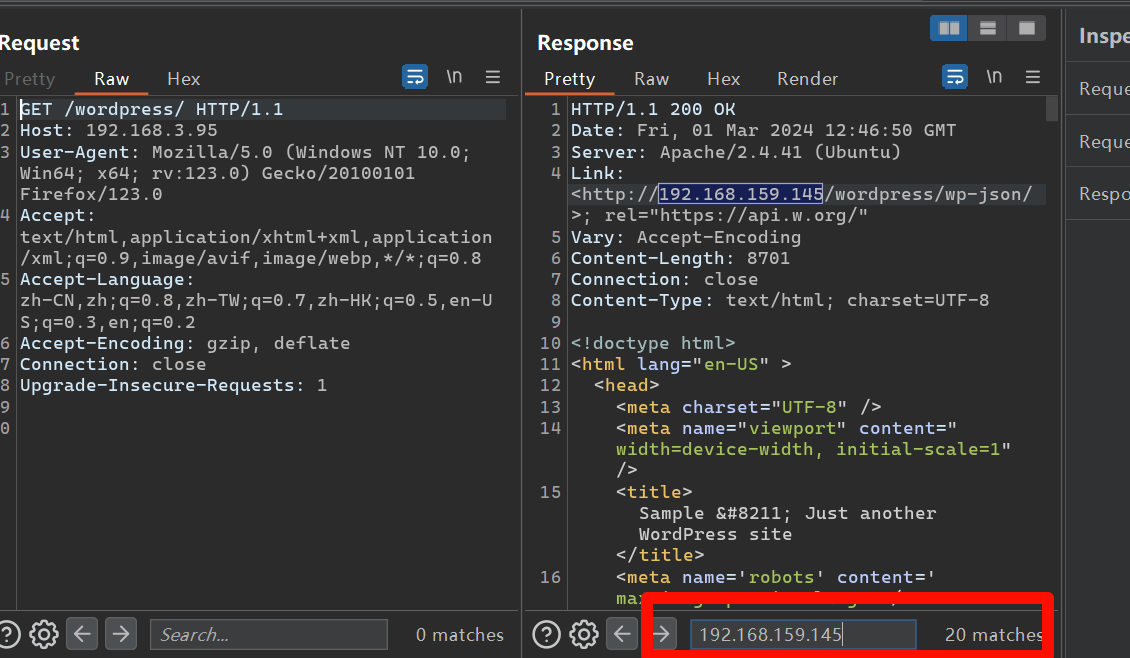1130x658 pixels.
Task: Toggle non-printable characters (\n) in Request panel
Action: 454,77
